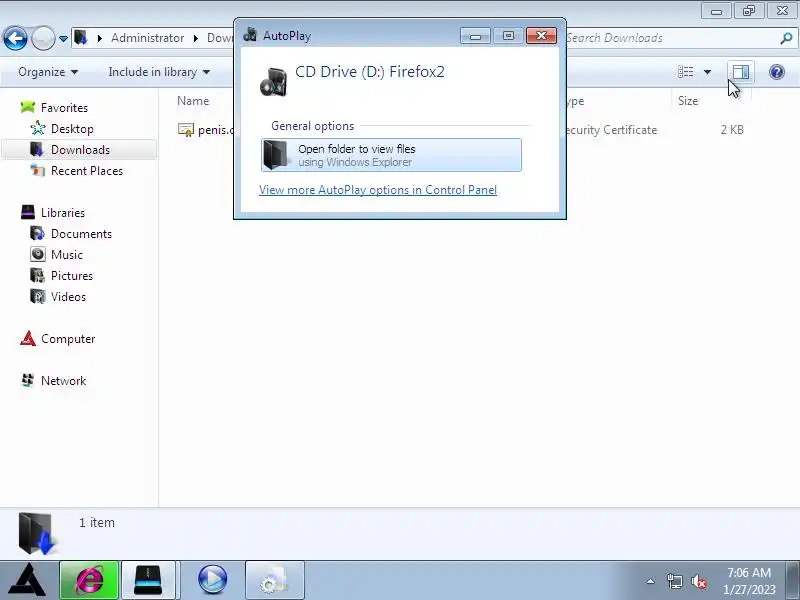Click the AutoPlay title bar icon

[x=250, y=35]
